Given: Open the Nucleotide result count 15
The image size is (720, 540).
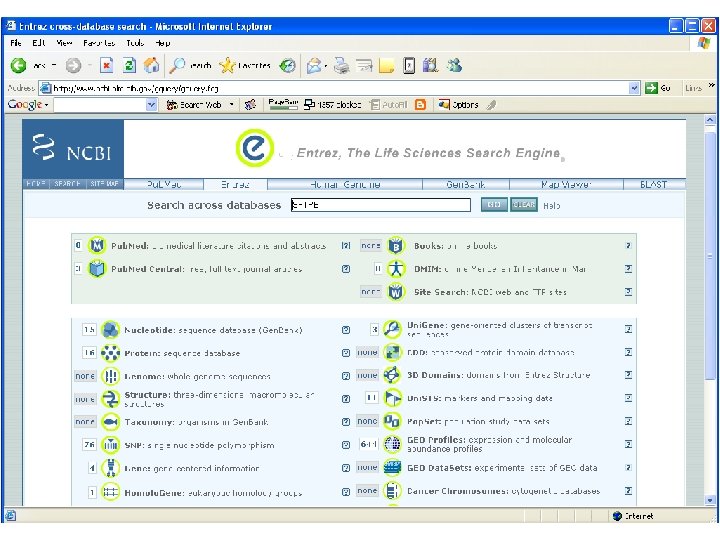Looking at the screenshot, I should click(89, 329).
